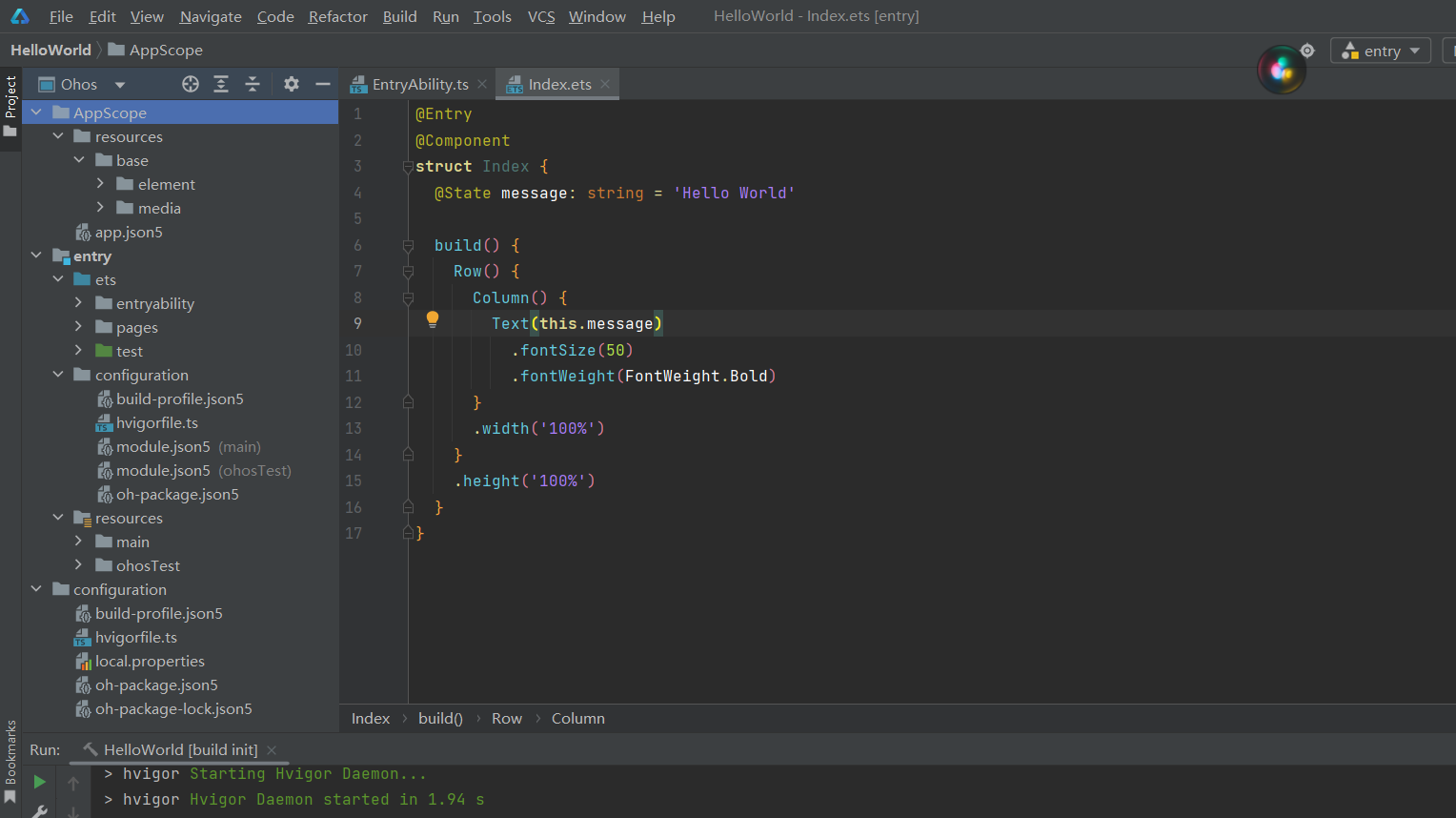Click the up arrow in Run panel

(73, 783)
